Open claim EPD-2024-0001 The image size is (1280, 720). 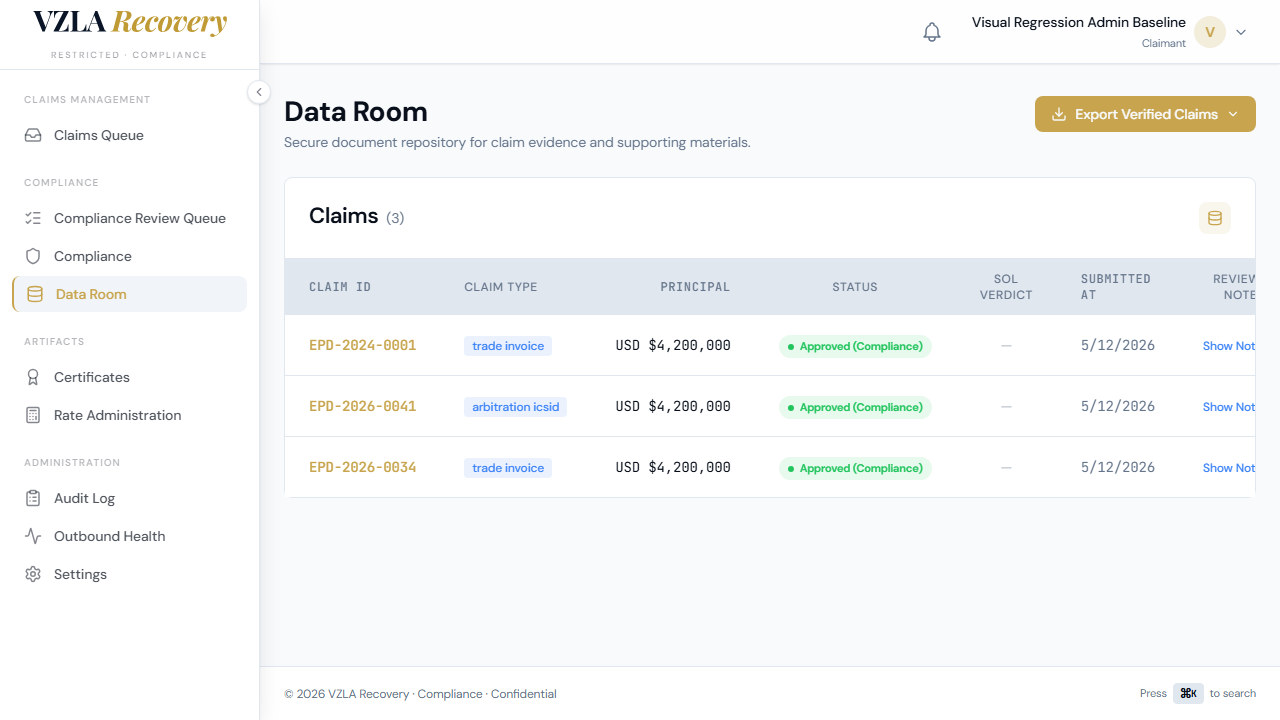point(362,345)
